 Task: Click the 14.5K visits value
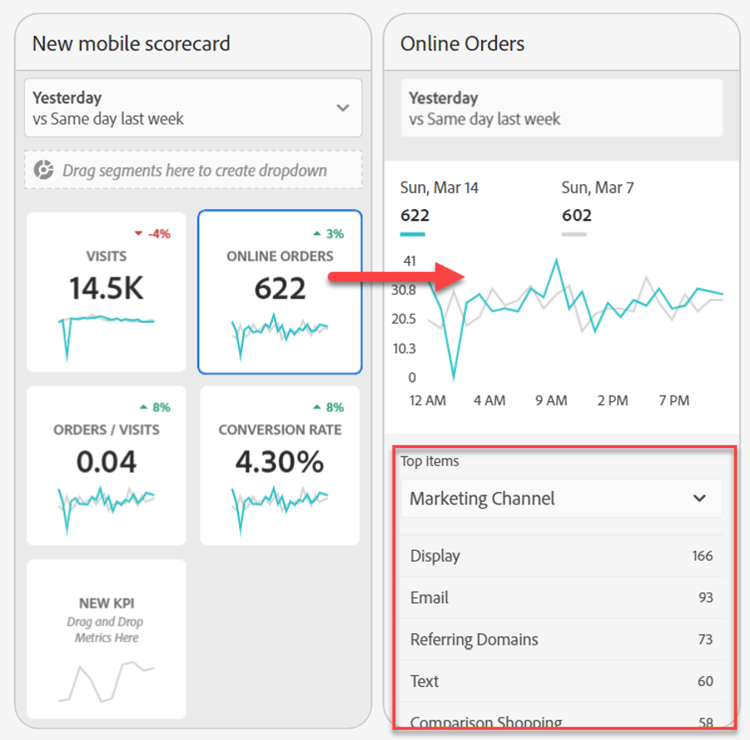point(106,288)
